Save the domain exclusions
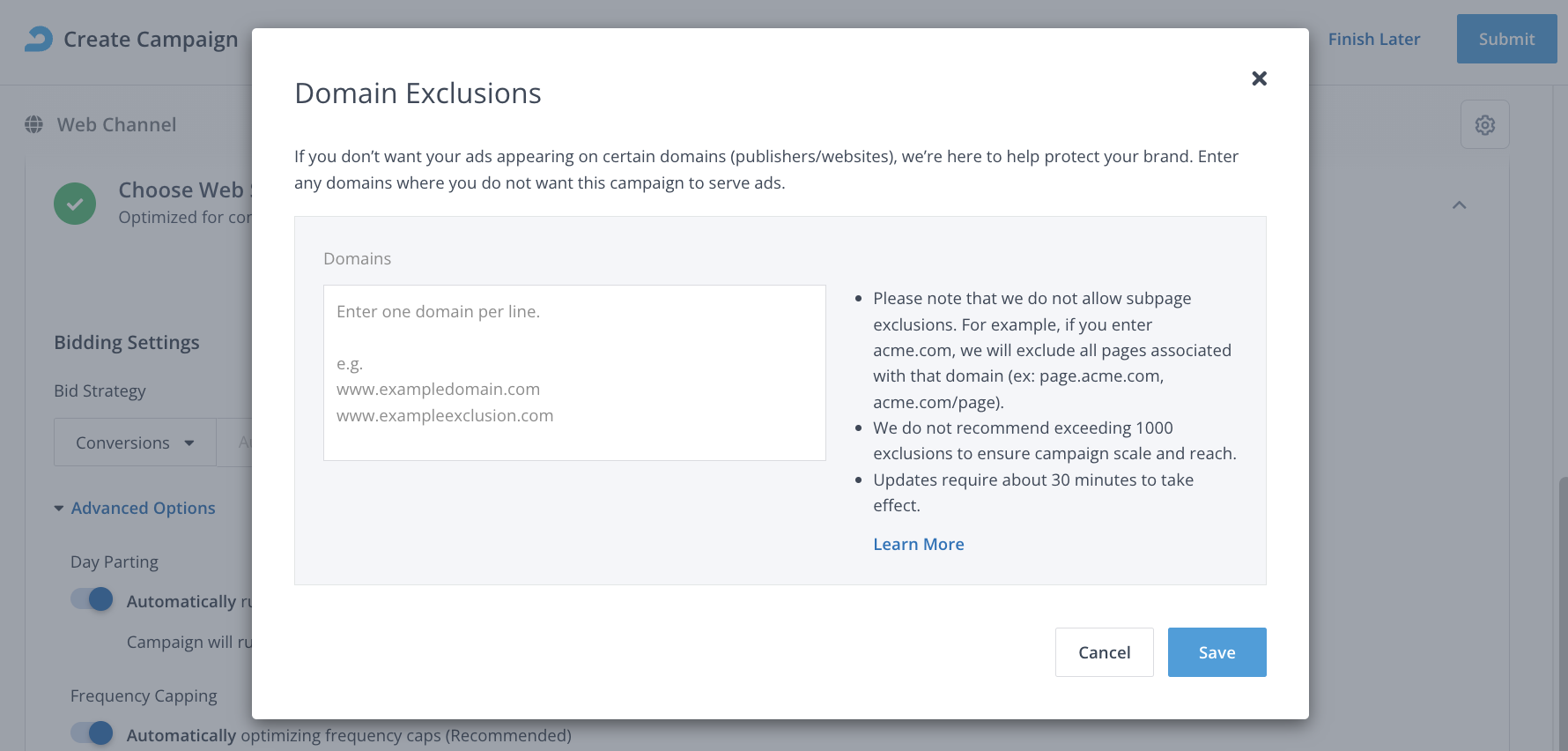This screenshot has height=751, width=1568. pos(1217,652)
